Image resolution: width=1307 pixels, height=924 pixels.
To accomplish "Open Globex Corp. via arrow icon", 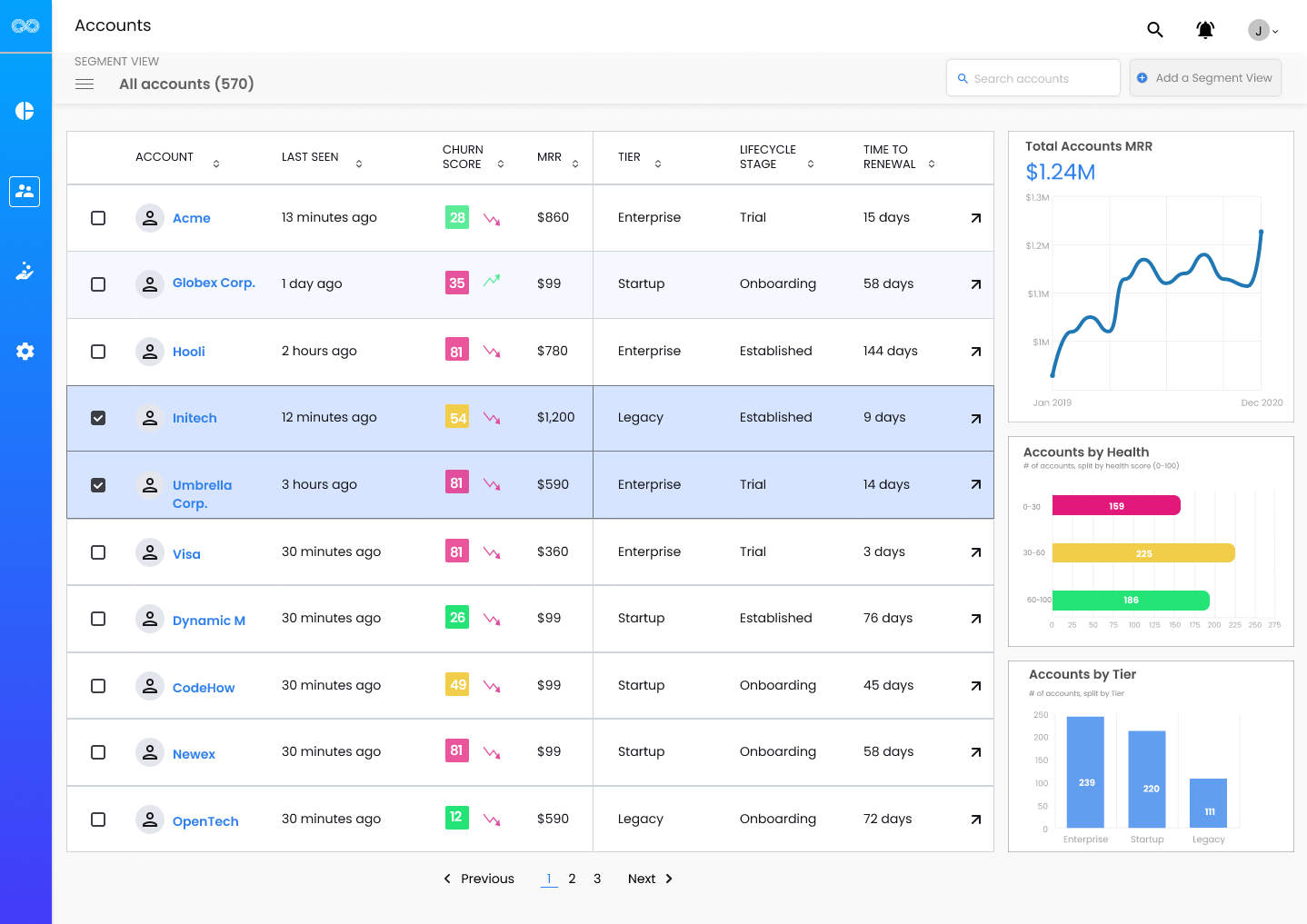I will pos(975,284).
